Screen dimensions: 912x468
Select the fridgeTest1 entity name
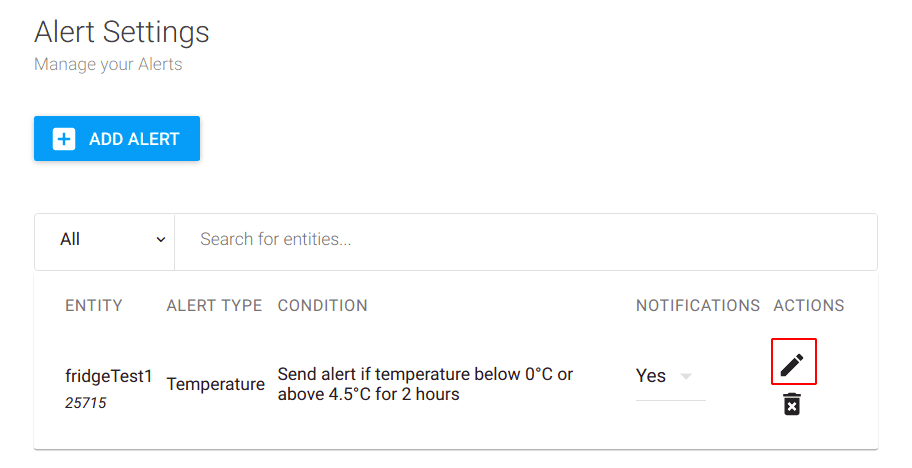point(108,377)
